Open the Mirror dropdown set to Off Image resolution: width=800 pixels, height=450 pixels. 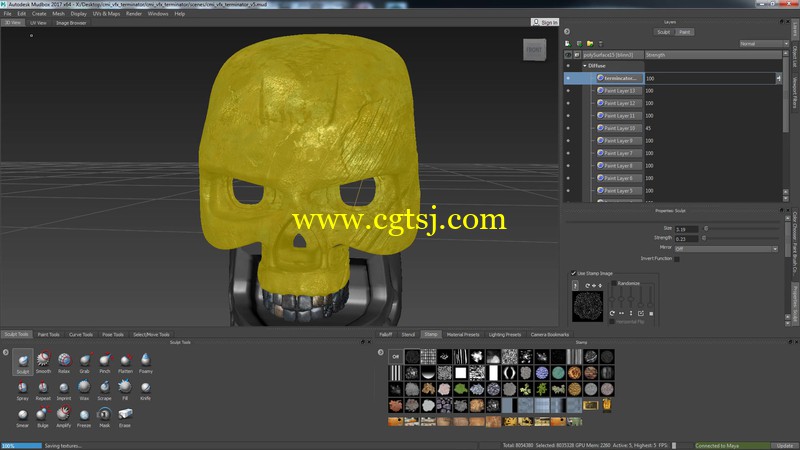click(x=726, y=249)
